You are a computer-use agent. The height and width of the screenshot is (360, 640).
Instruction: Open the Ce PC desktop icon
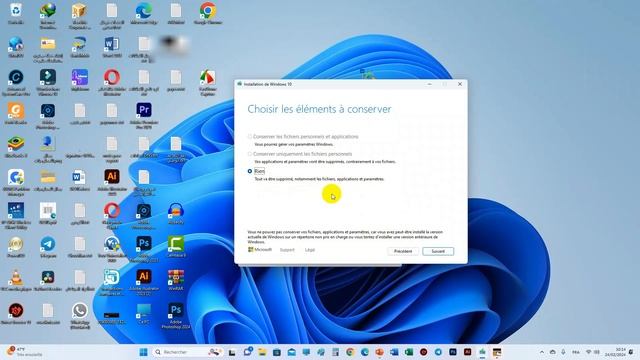[x=144, y=313]
